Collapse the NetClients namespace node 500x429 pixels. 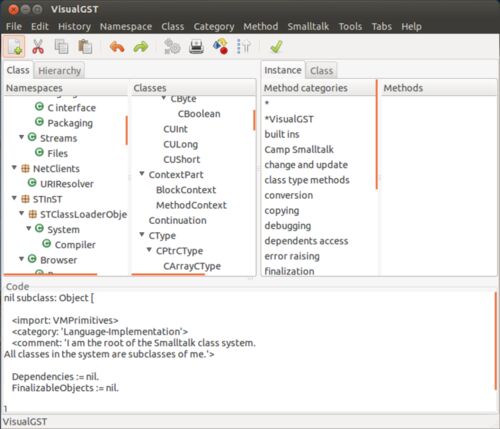(14, 167)
